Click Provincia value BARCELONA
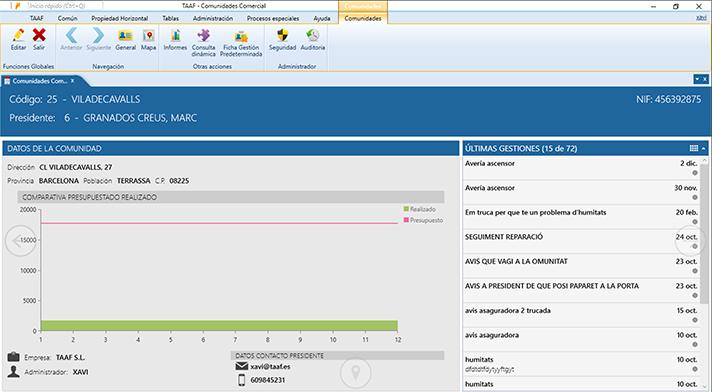Viewport: 712px width, 392px height. coord(59,181)
